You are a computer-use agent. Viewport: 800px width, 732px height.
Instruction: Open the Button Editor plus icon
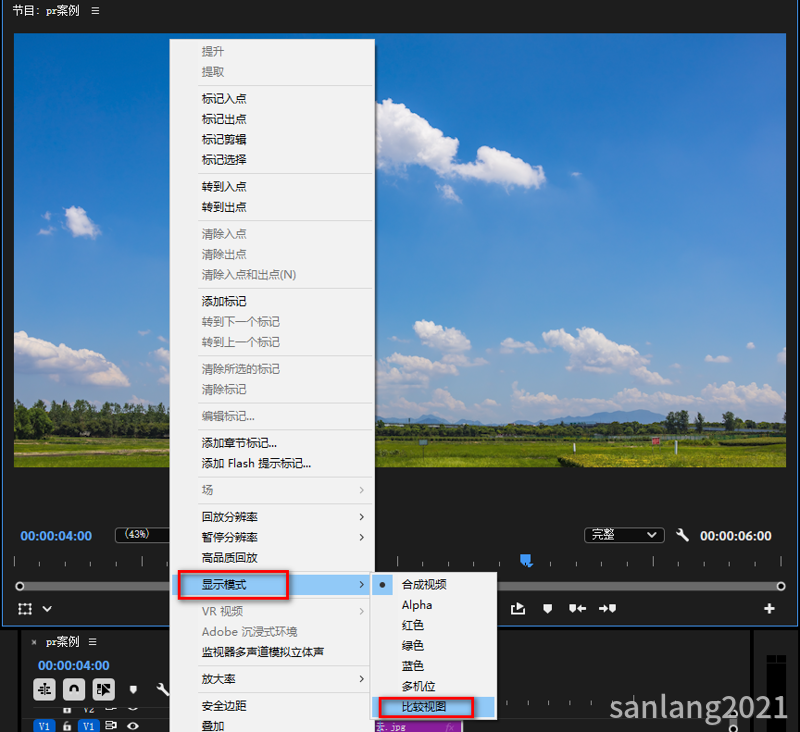pyautogui.click(x=769, y=609)
